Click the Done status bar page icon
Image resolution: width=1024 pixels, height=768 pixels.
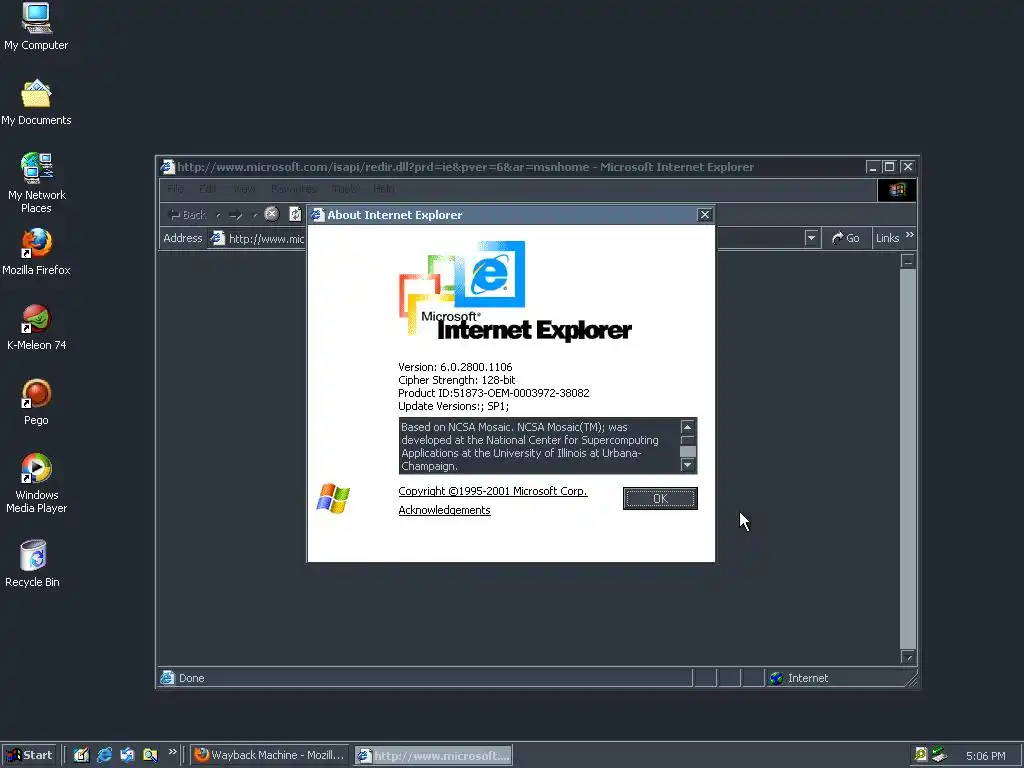pos(168,677)
